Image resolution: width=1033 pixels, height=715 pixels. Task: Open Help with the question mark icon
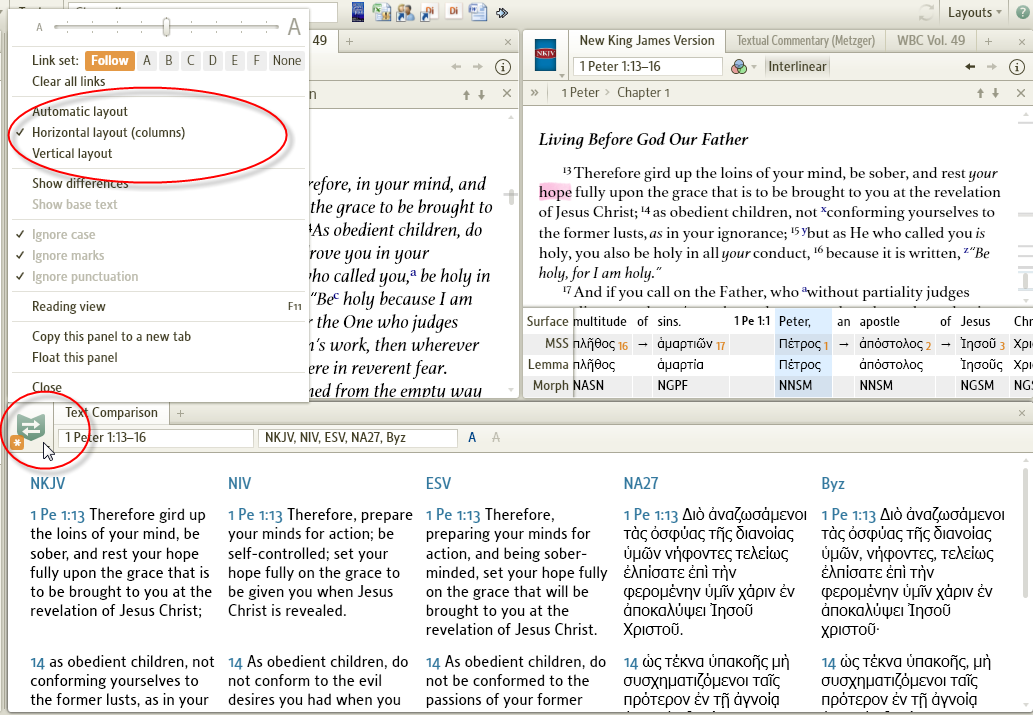pos(1022,13)
